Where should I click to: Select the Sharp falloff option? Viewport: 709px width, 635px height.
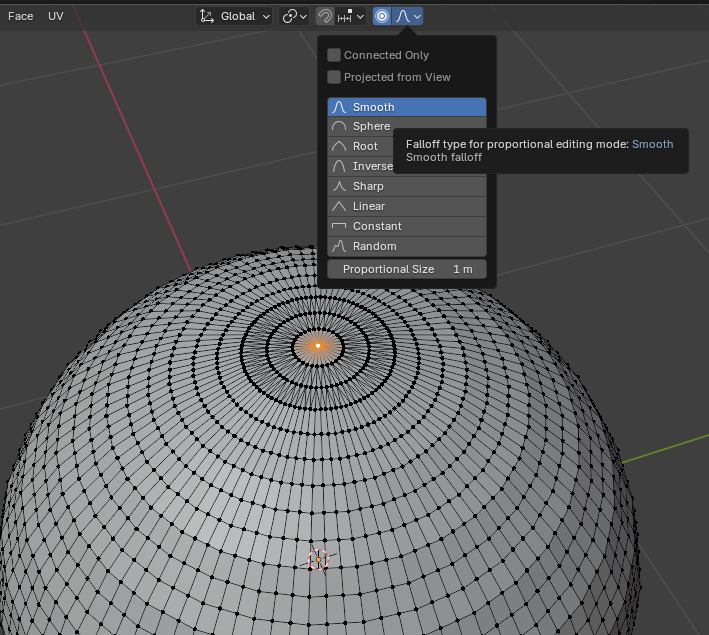(x=407, y=186)
